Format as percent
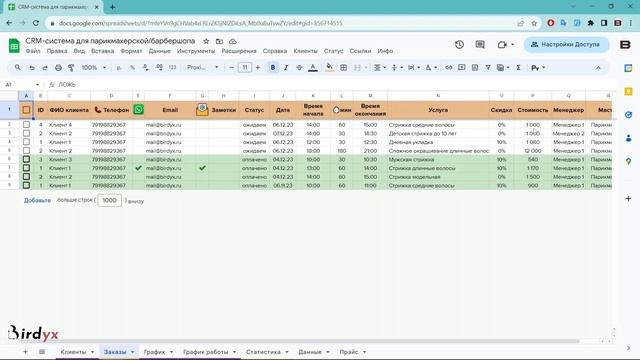640x360 pixels. pos(132,68)
